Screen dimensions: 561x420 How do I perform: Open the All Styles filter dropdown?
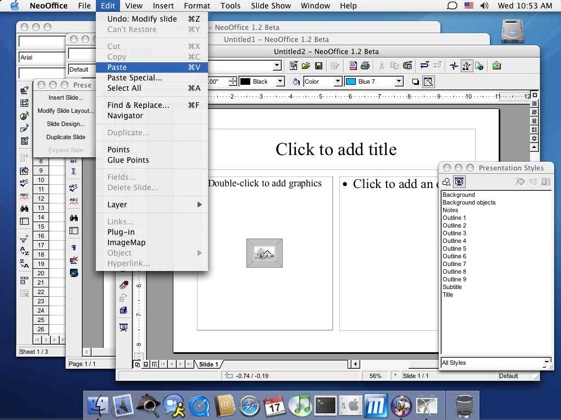(496, 363)
